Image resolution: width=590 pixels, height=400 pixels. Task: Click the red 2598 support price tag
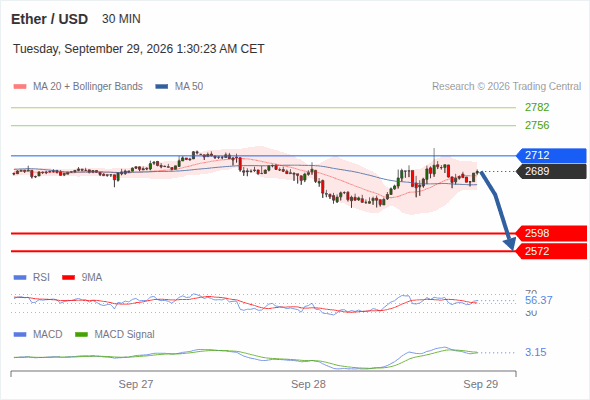point(552,233)
